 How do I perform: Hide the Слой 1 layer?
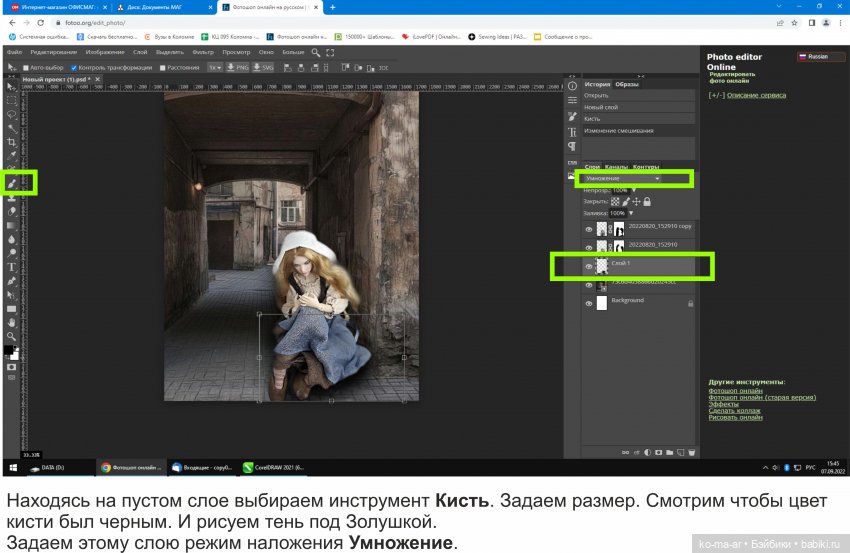point(589,266)
